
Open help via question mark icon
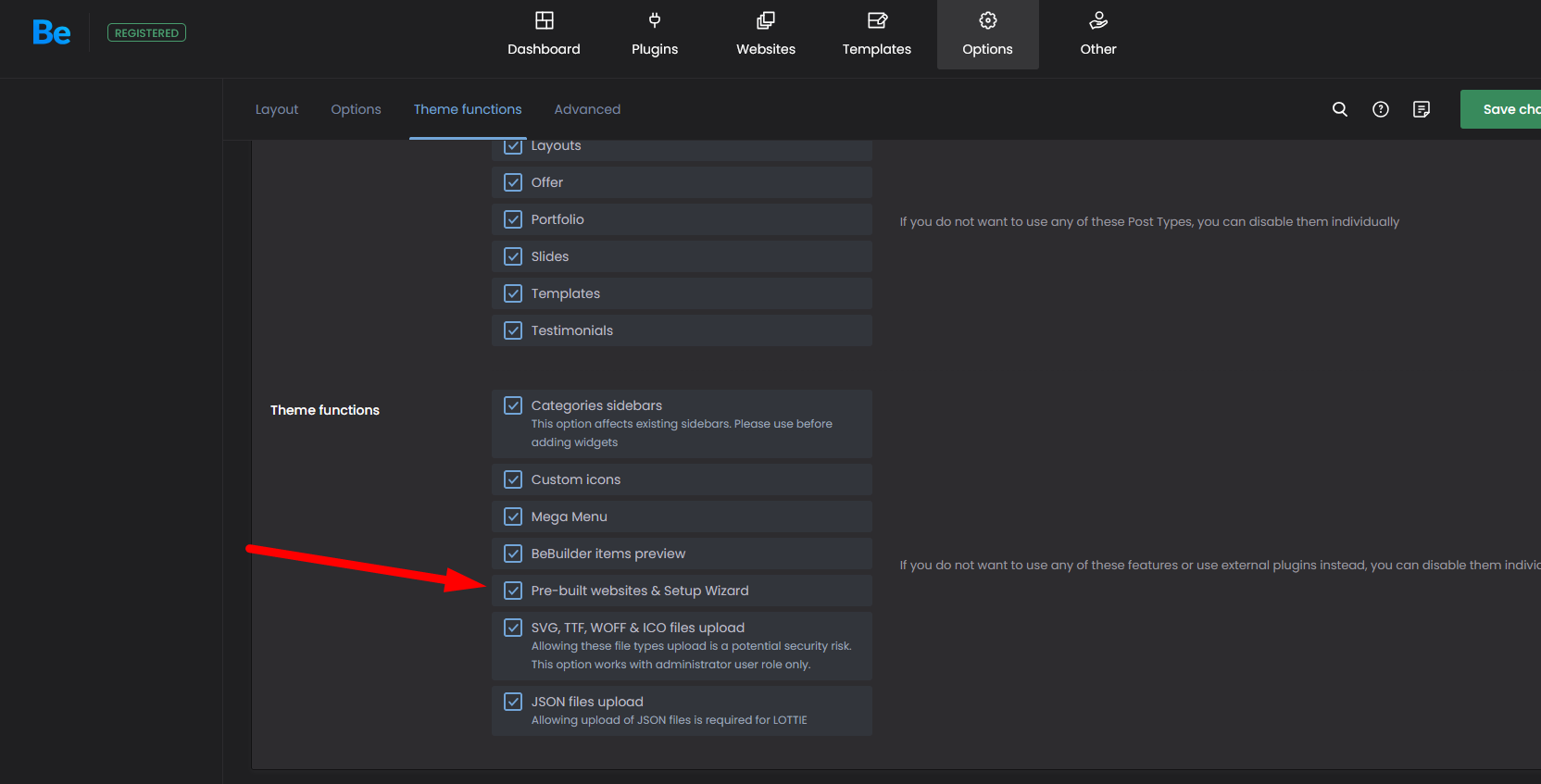pyautogui.click(x=1381, y=109)
